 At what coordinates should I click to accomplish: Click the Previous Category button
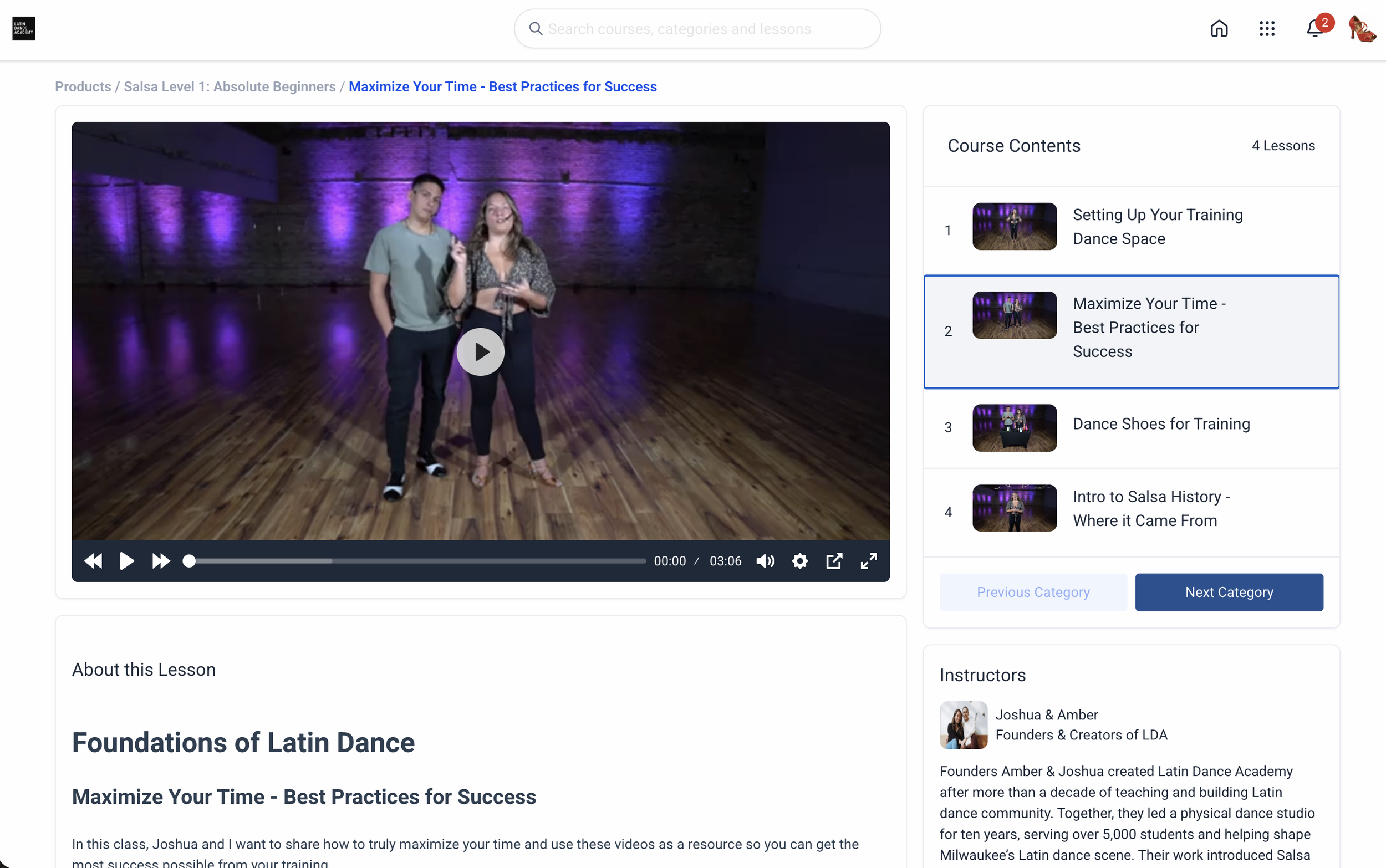point(1033,592)
